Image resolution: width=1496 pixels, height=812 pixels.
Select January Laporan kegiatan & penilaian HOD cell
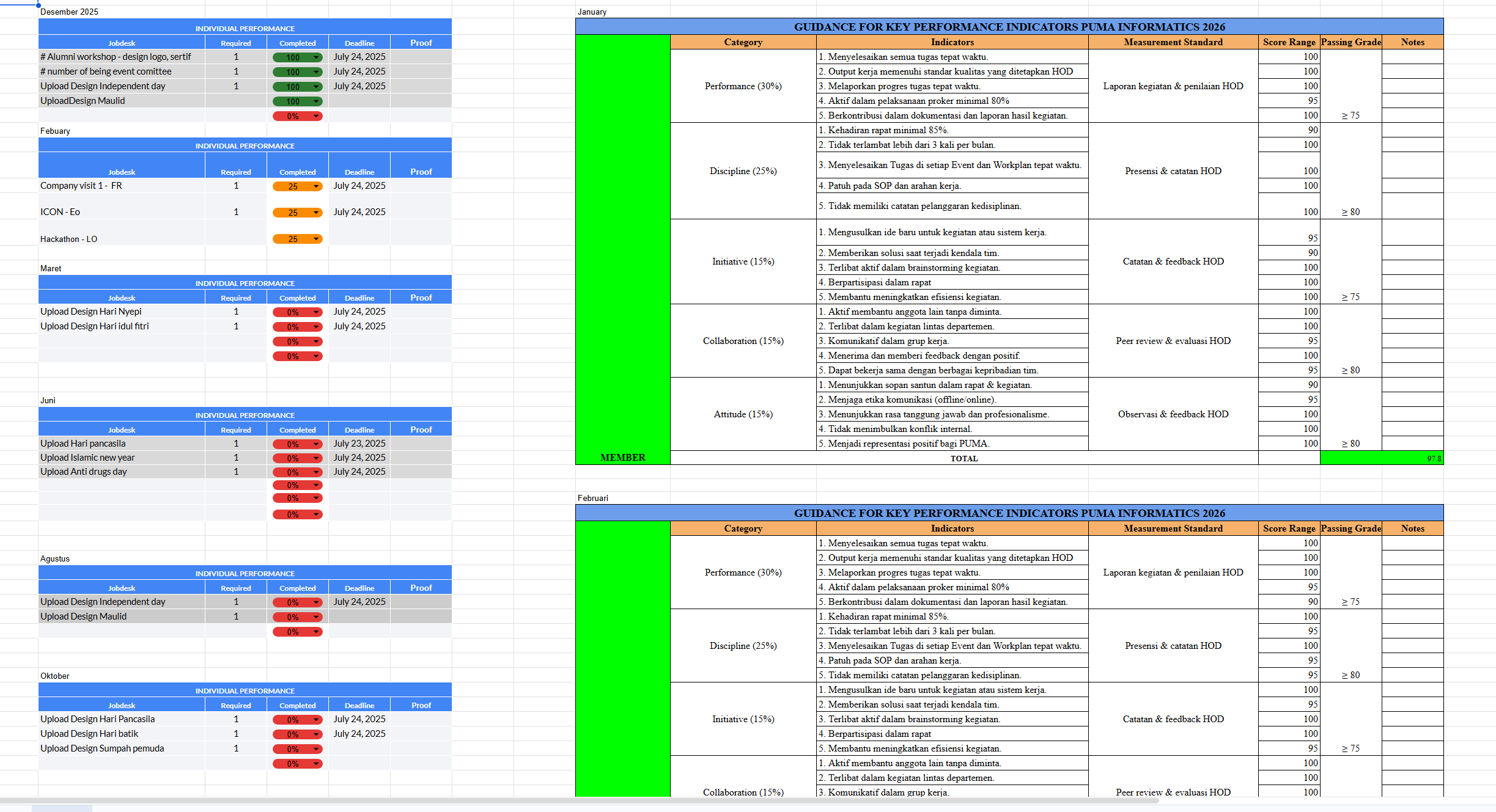click(x=1173, y=86)
